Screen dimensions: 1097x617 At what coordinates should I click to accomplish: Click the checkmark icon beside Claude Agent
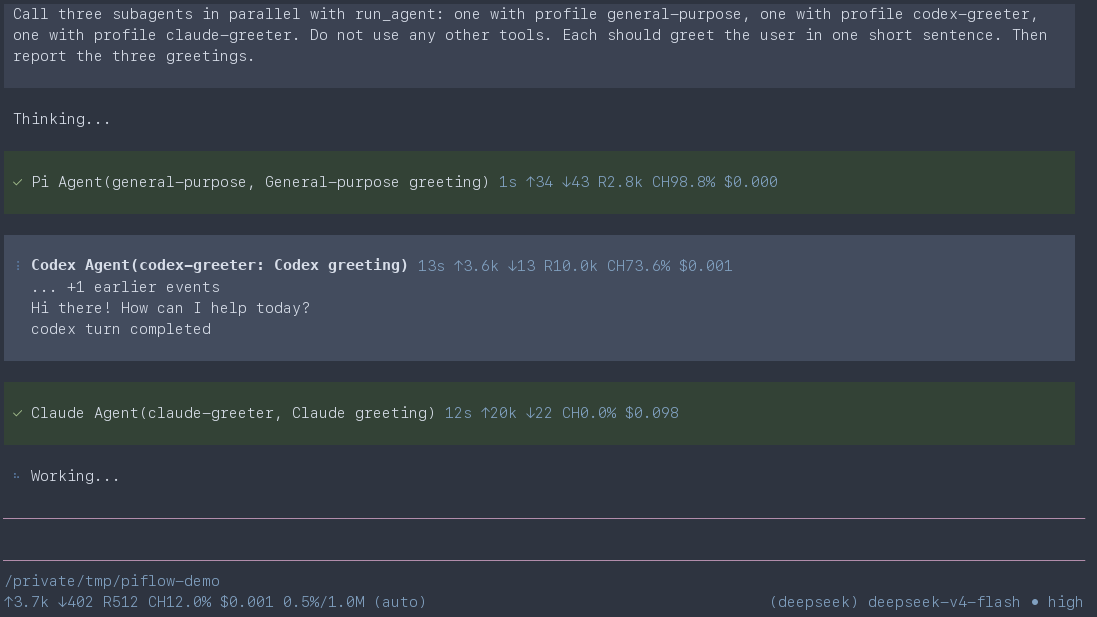[17, 413]
